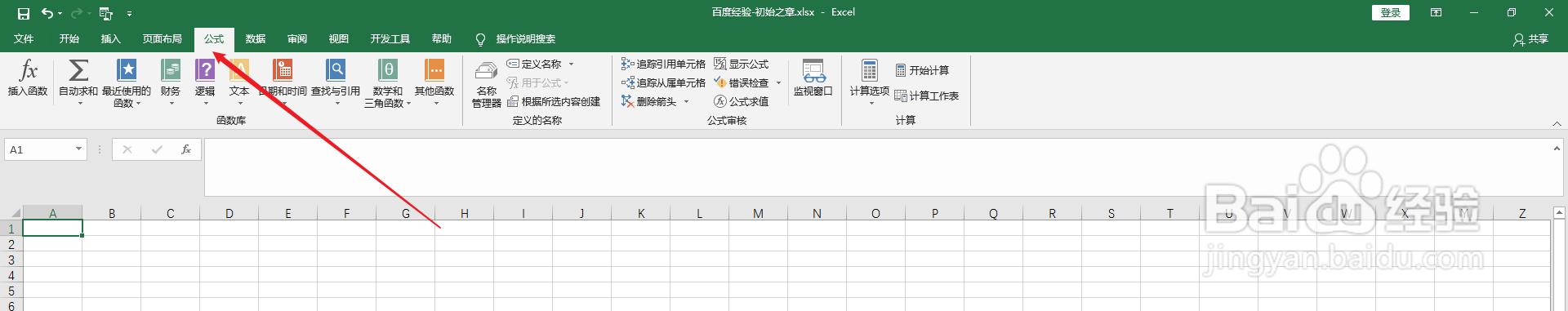This screenshot has width=1568, height=311.
Task: Expand the Customize Quick Access Toolbar arrow
Action: (129, 13)
